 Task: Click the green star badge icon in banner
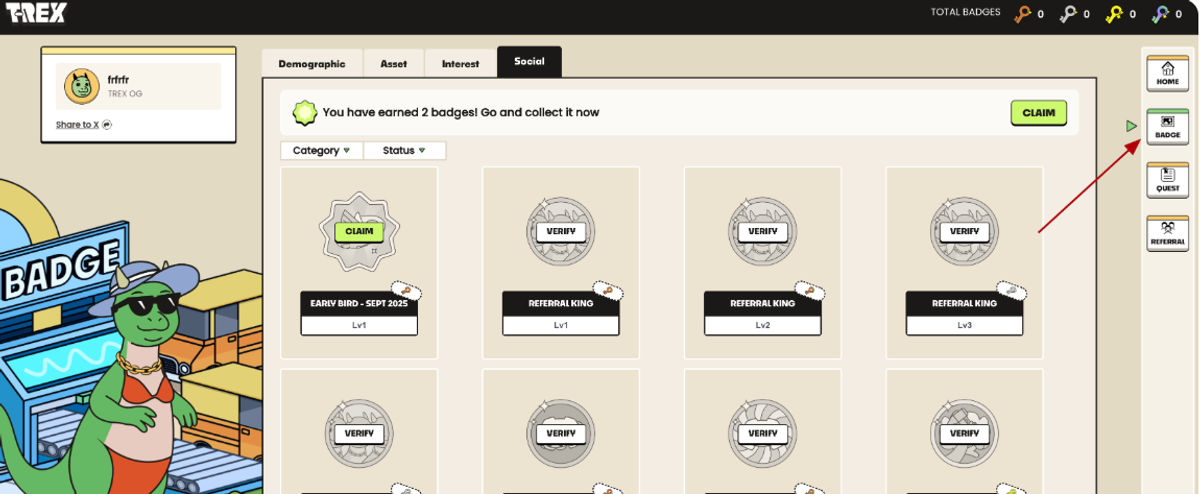(304, 113)
